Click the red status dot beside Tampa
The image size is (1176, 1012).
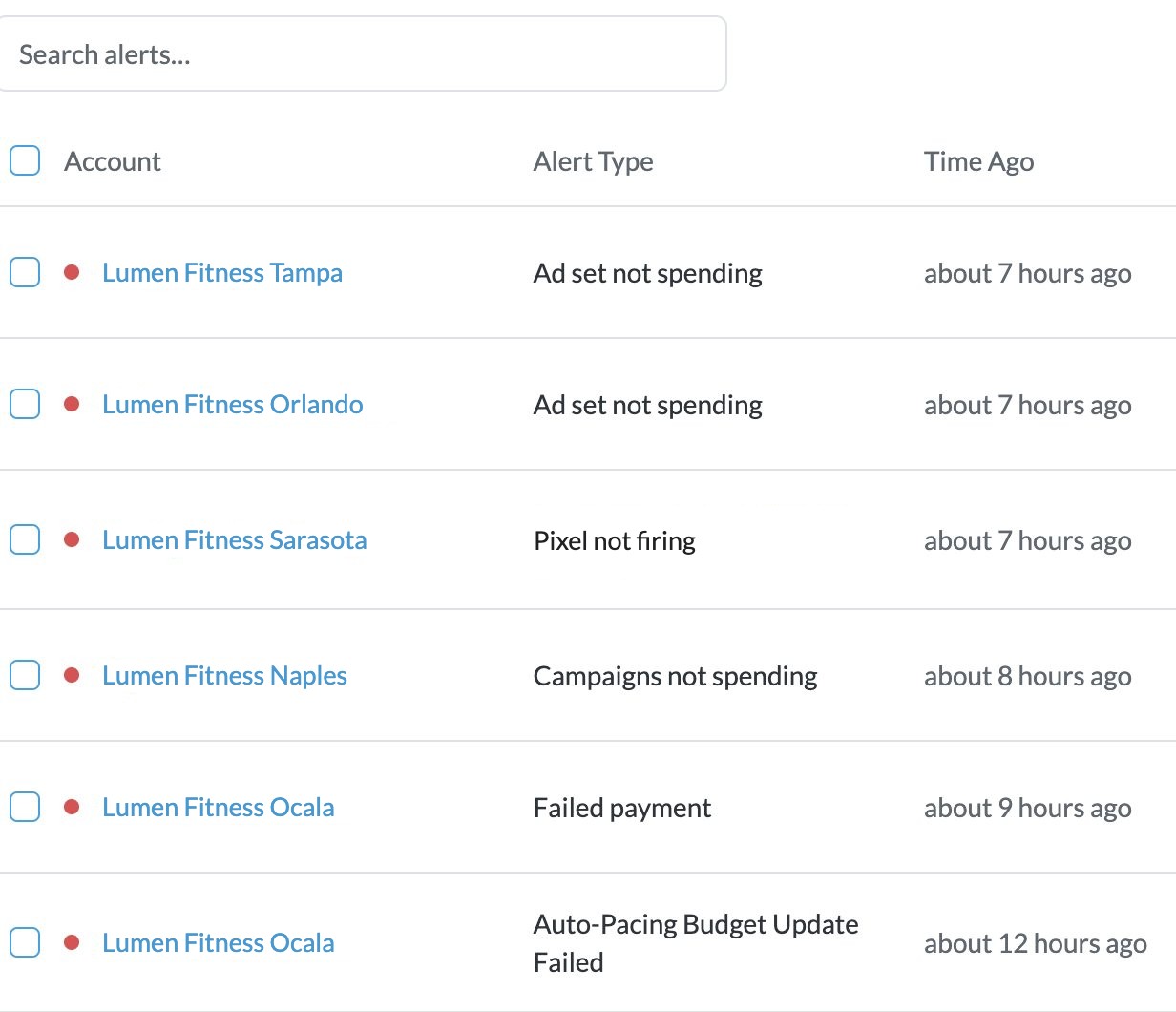coord(72,272)
